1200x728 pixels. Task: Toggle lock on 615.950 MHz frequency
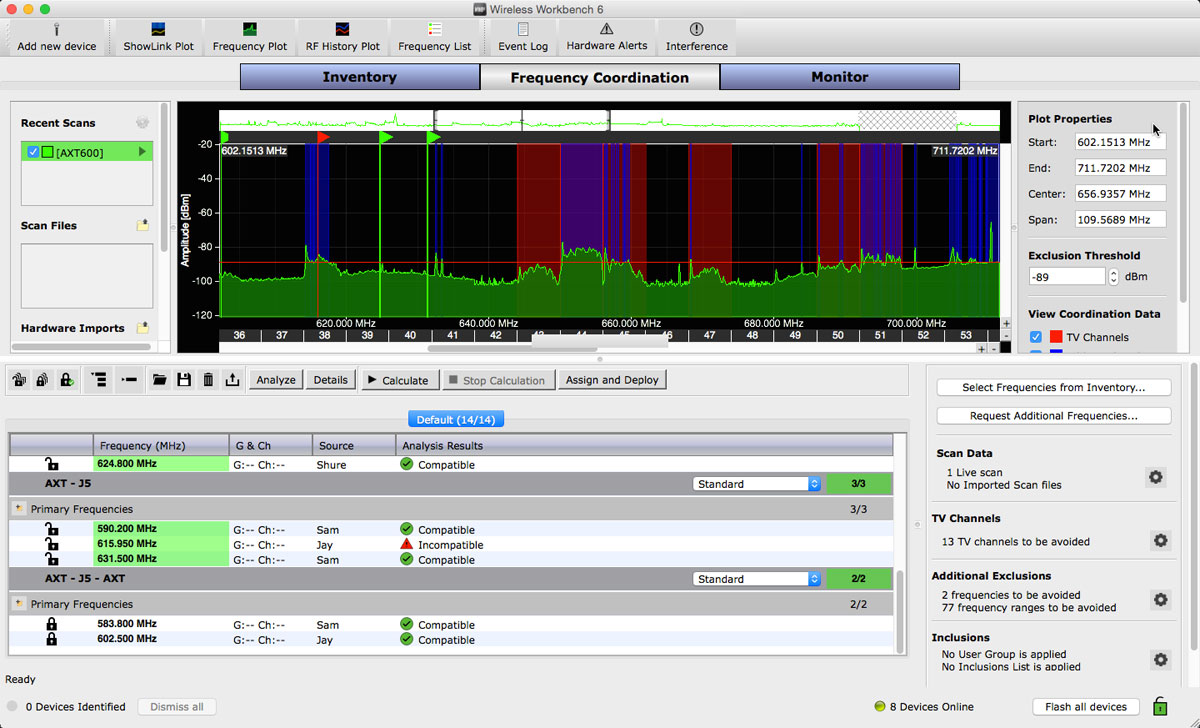coord(51,545)
